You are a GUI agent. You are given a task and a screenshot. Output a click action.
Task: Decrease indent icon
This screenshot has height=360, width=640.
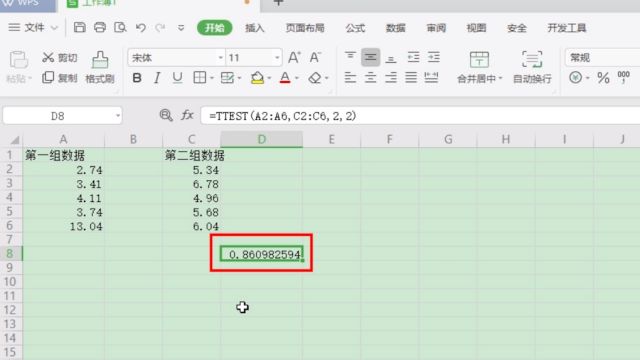pos(413,57)
